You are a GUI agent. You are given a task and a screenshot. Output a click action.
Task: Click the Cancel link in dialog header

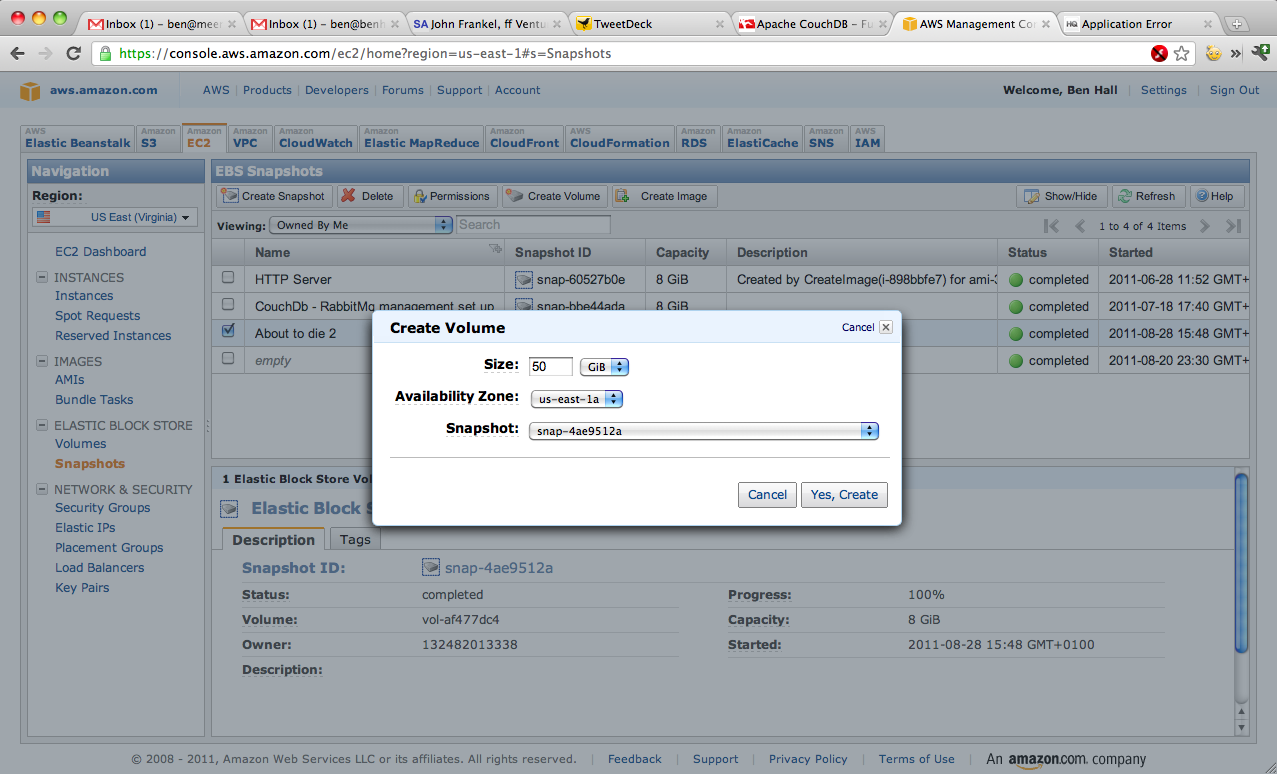[x=858, y=327]
